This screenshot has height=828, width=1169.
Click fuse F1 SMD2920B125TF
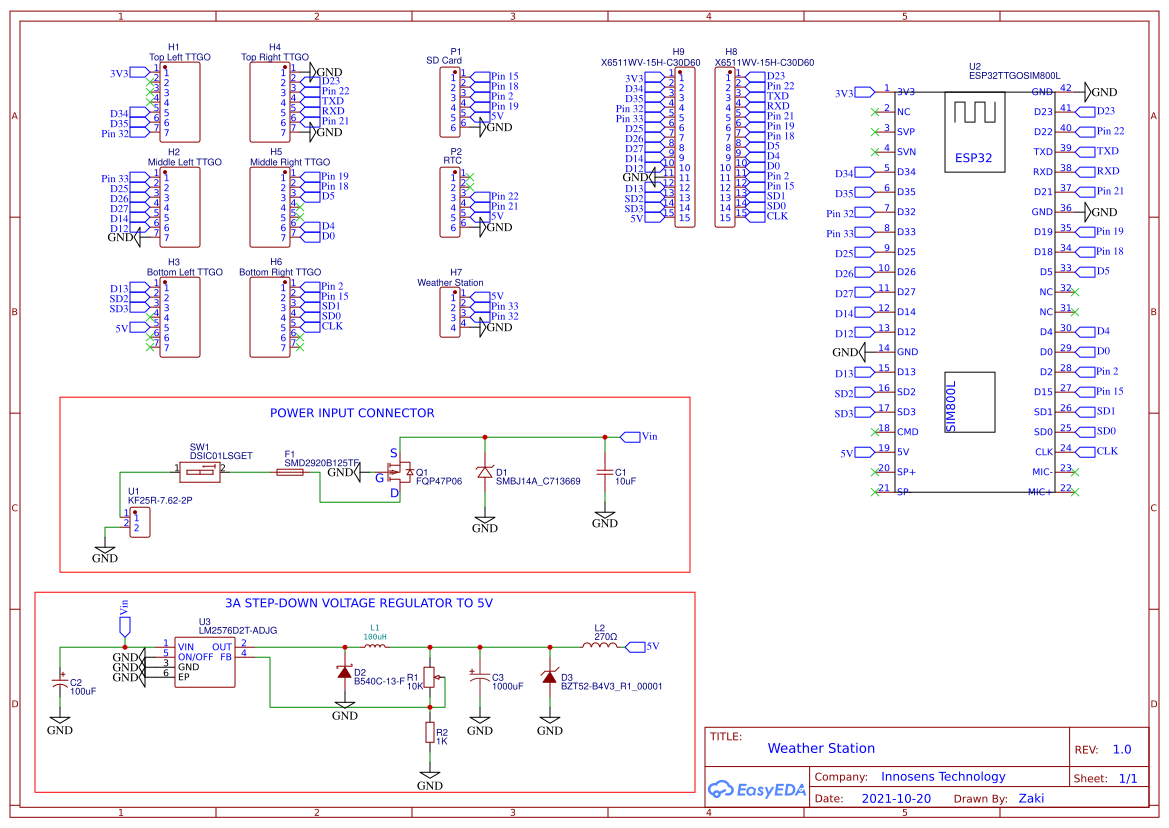point(290,470)
